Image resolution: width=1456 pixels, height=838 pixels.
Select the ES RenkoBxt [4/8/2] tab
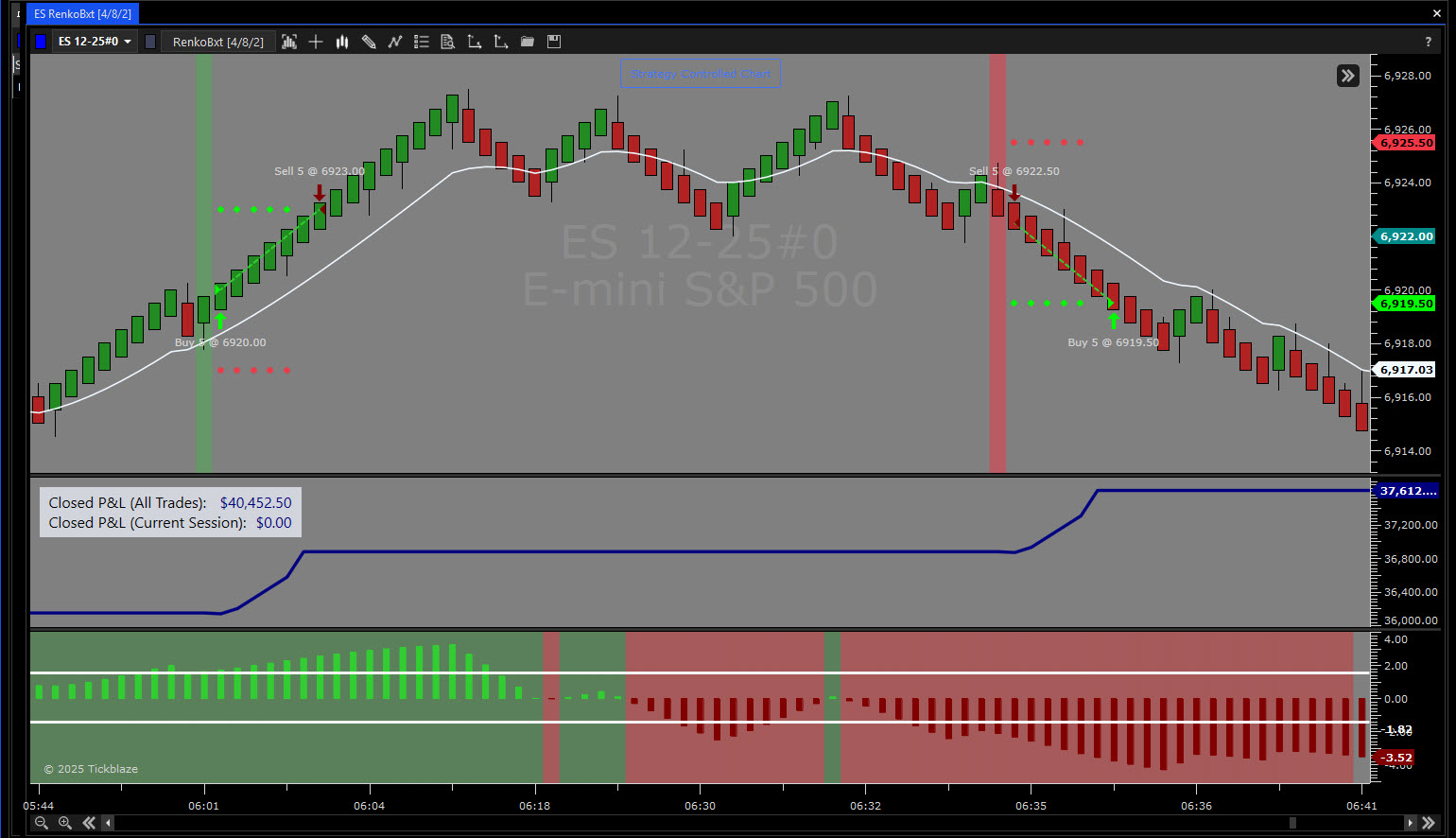(x=82, y=14)
